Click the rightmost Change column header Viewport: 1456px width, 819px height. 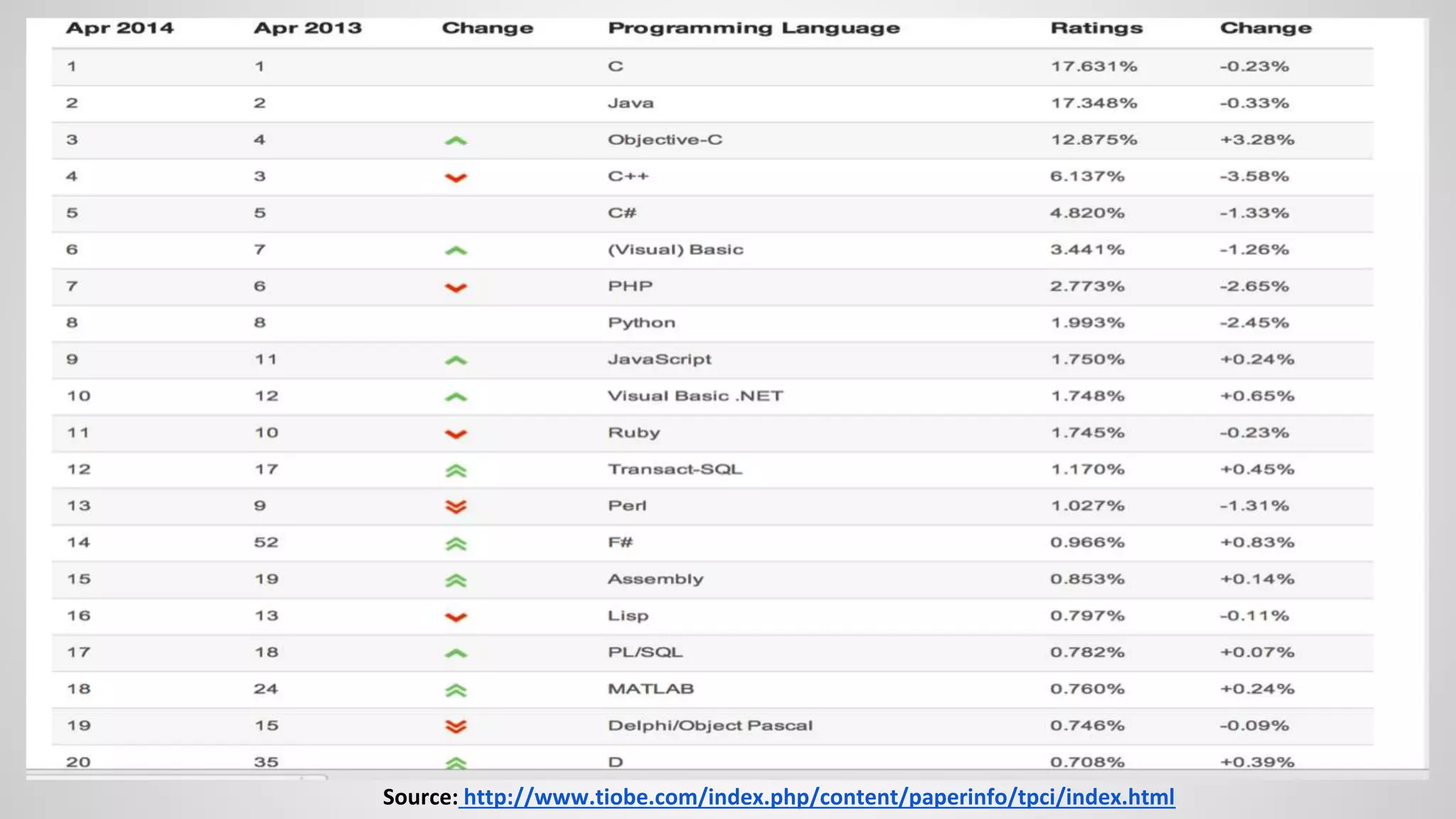pyautogui.click(x=1266, y=28)
